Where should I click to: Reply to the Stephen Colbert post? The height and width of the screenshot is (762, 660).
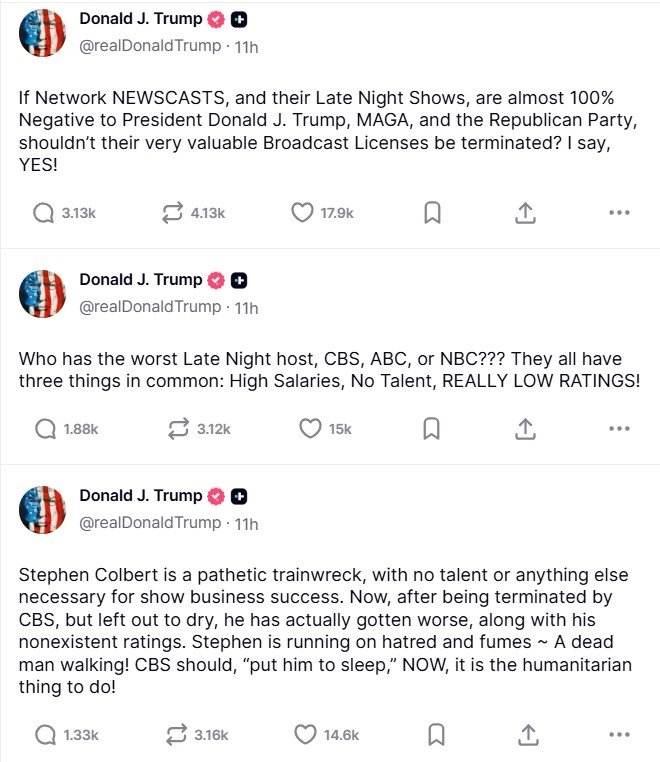44,735
